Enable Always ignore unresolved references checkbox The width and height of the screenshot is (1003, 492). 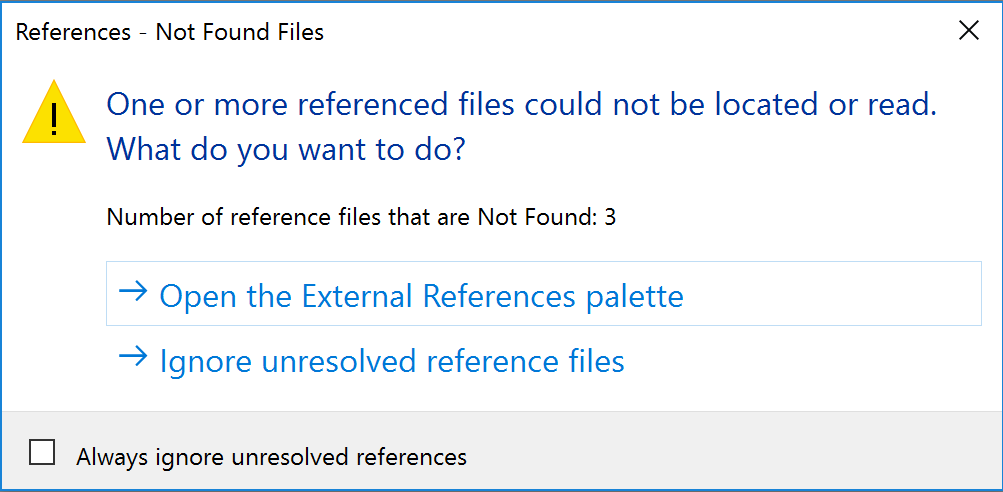42,453
